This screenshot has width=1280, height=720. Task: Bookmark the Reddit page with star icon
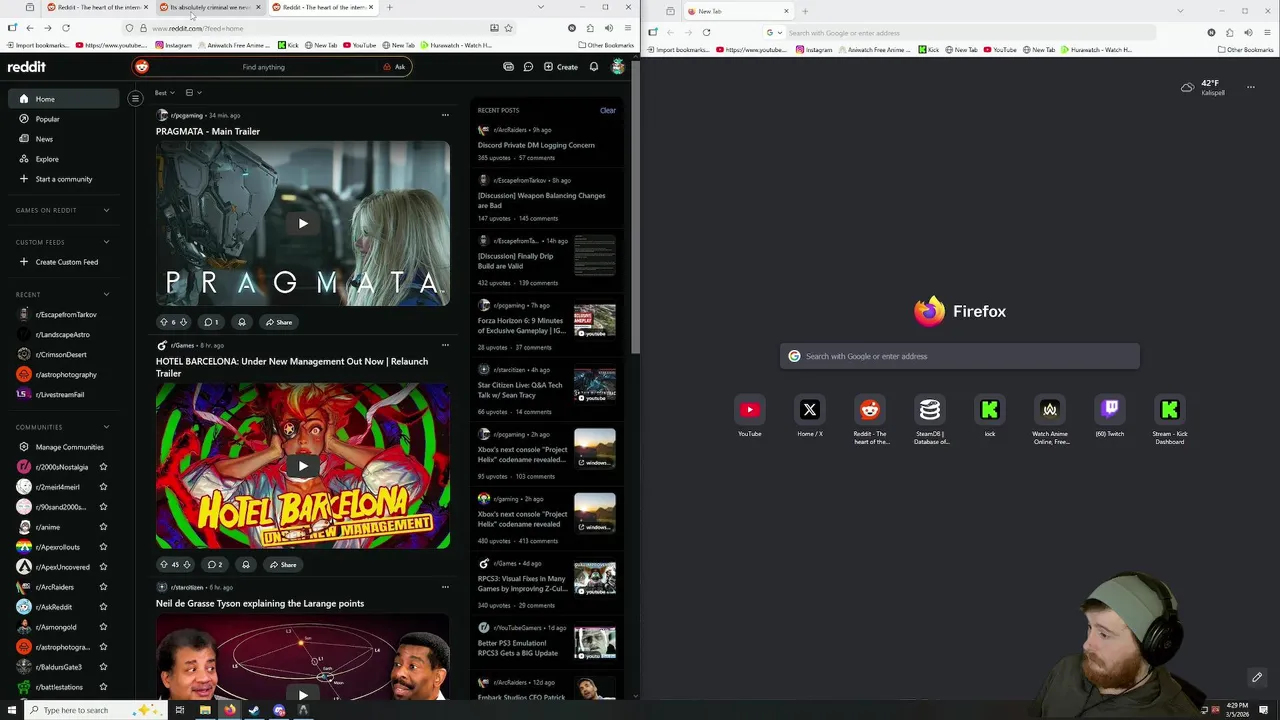point(508,28)
